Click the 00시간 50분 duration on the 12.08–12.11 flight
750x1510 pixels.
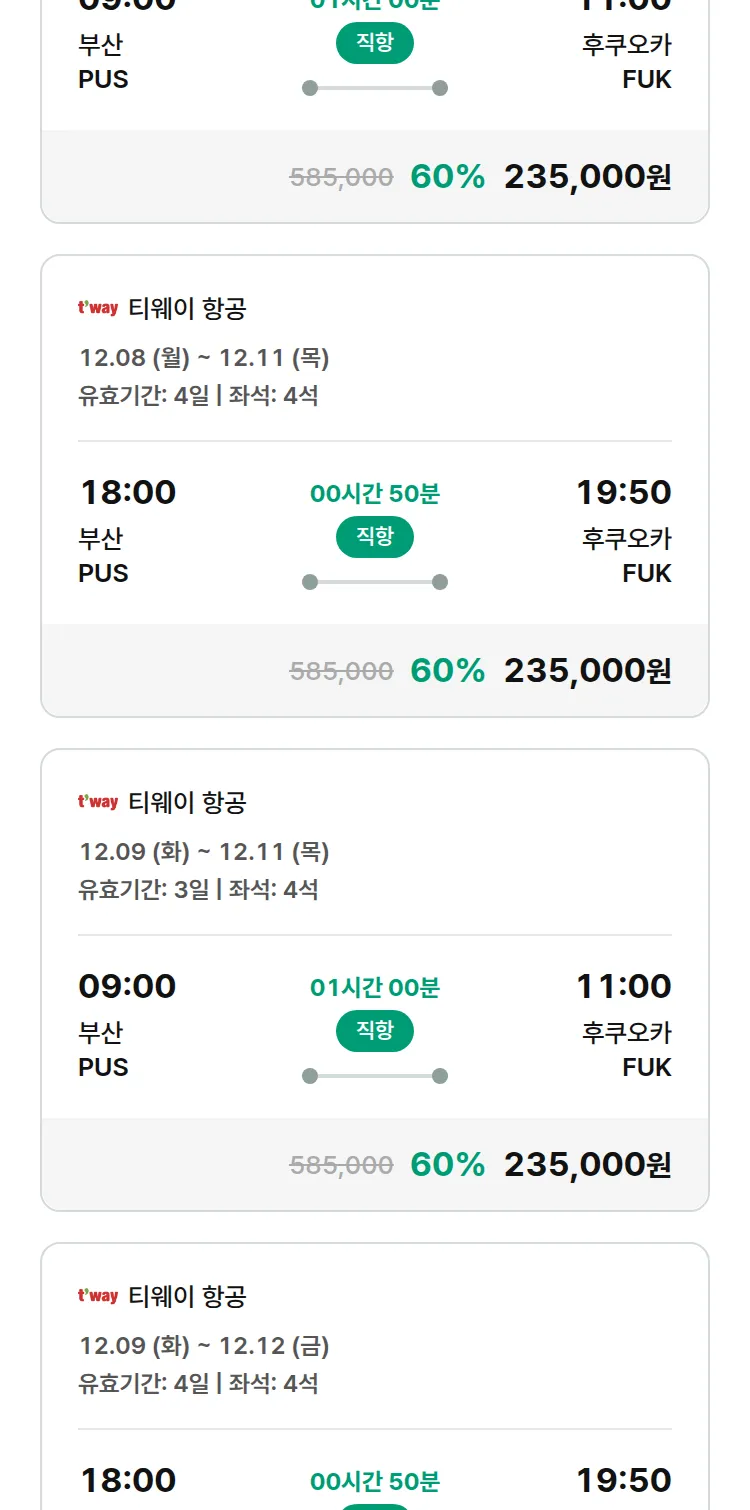point(375,494)
